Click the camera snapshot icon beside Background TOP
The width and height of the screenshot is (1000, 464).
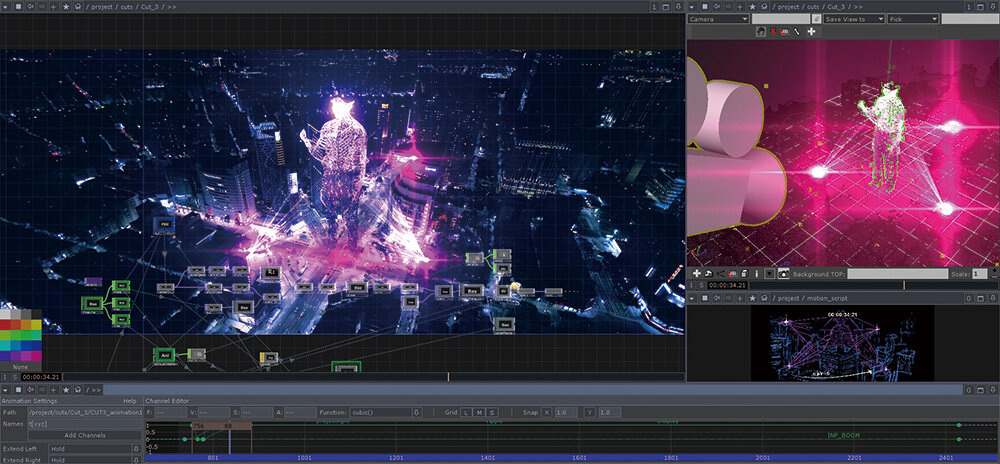point(783,273)
